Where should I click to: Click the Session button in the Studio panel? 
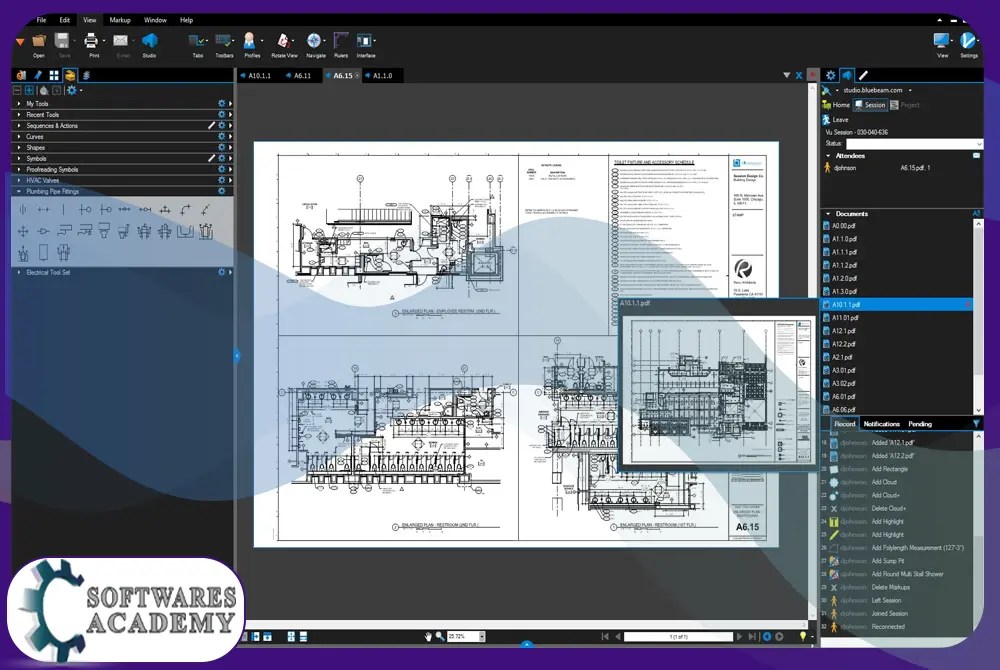870,105
